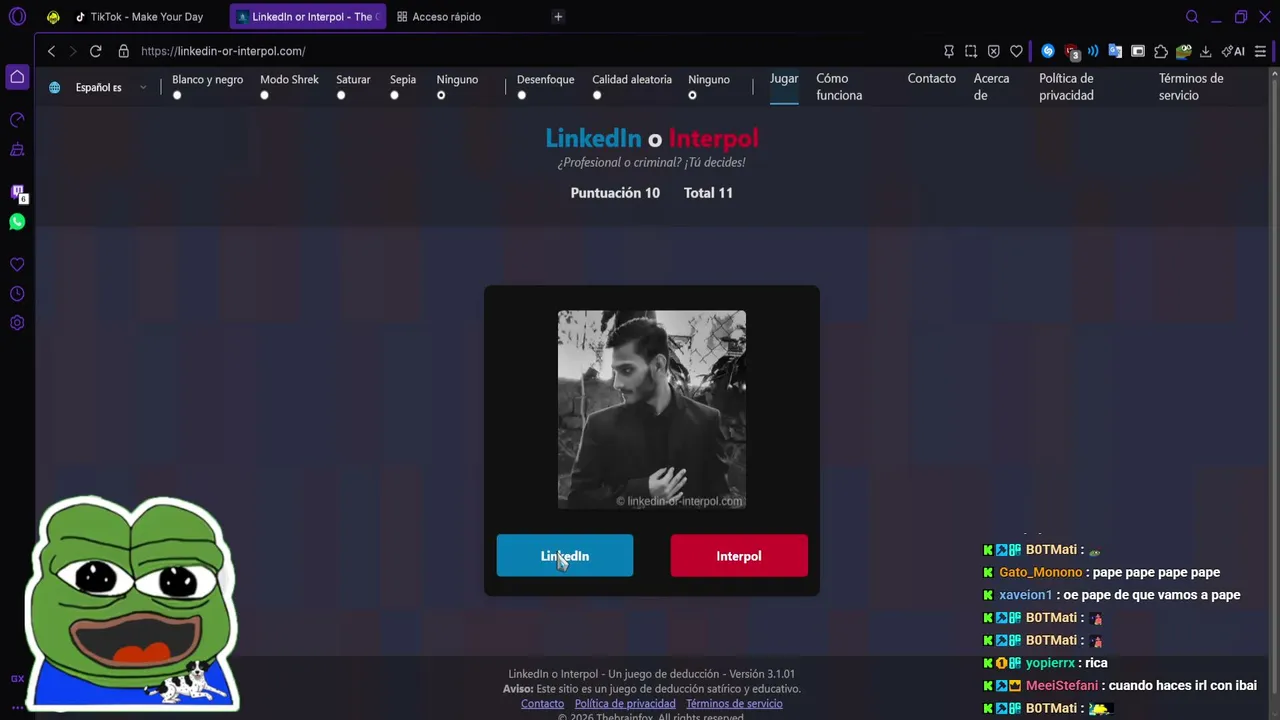Add page to bookmarks with heart icon
This screenshot has height=720, width=1280.
point(1016,51)
